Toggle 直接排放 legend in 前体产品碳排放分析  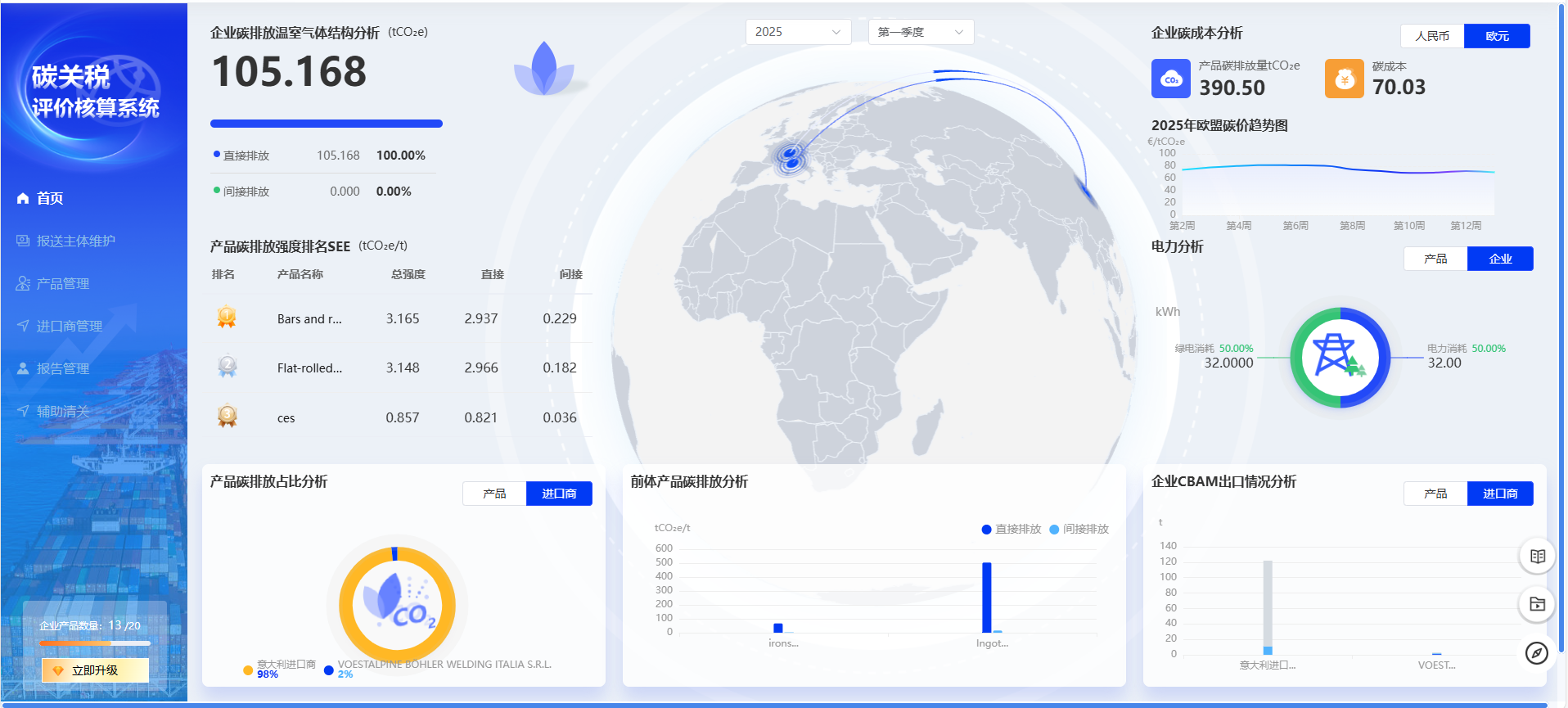click(x=1012, y=530)
